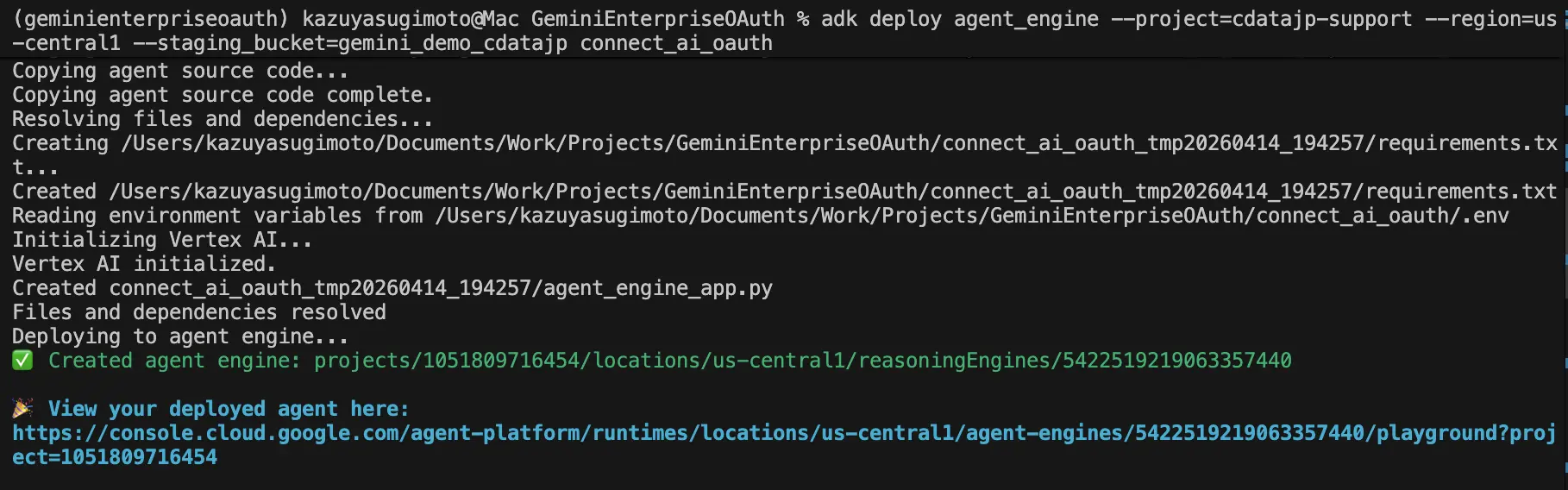This screenshot has width=1568, height=490.
Task: Click the reasoningEngines resource path in green
Action: tap(802, 361)
